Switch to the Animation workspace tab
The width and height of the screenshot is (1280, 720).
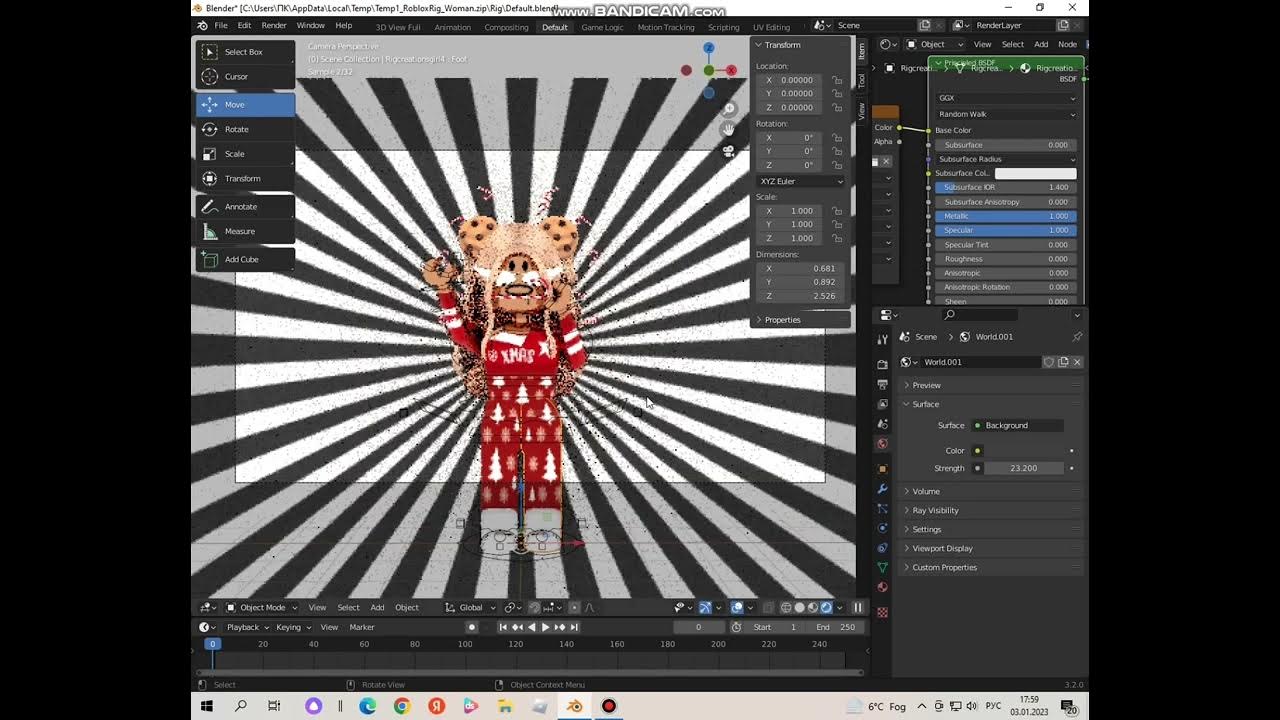(x=453, y=27)
